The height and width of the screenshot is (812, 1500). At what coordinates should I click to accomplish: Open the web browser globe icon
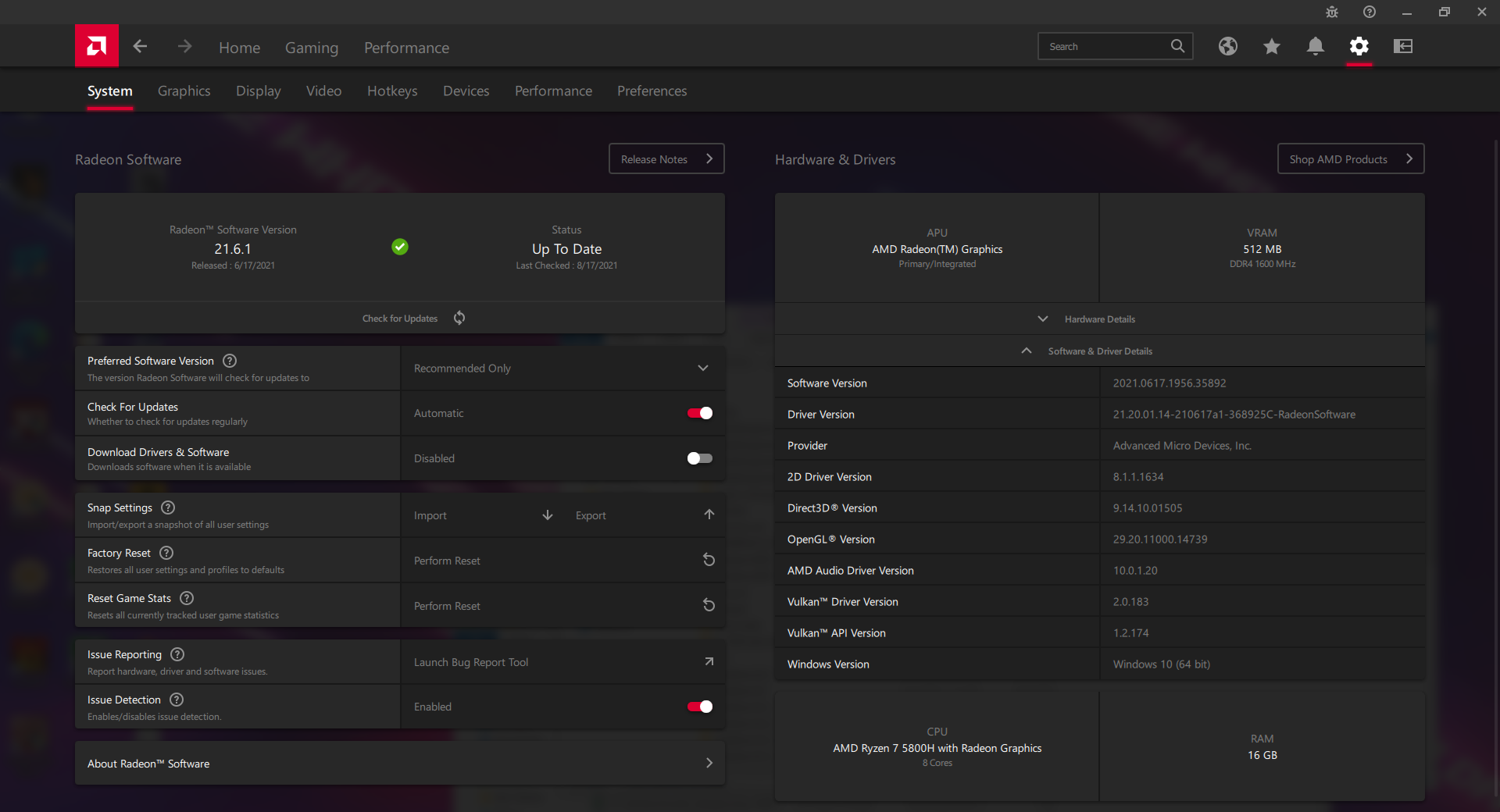tap(1227, 47)
